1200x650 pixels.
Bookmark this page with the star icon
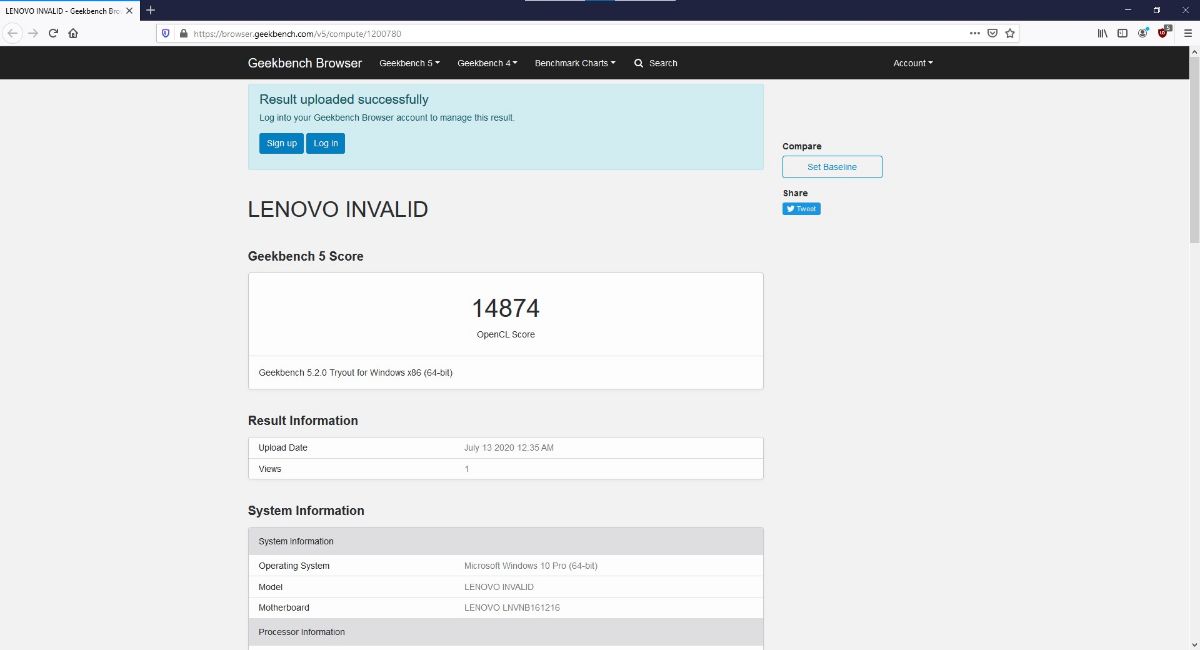pos(1010,33)
